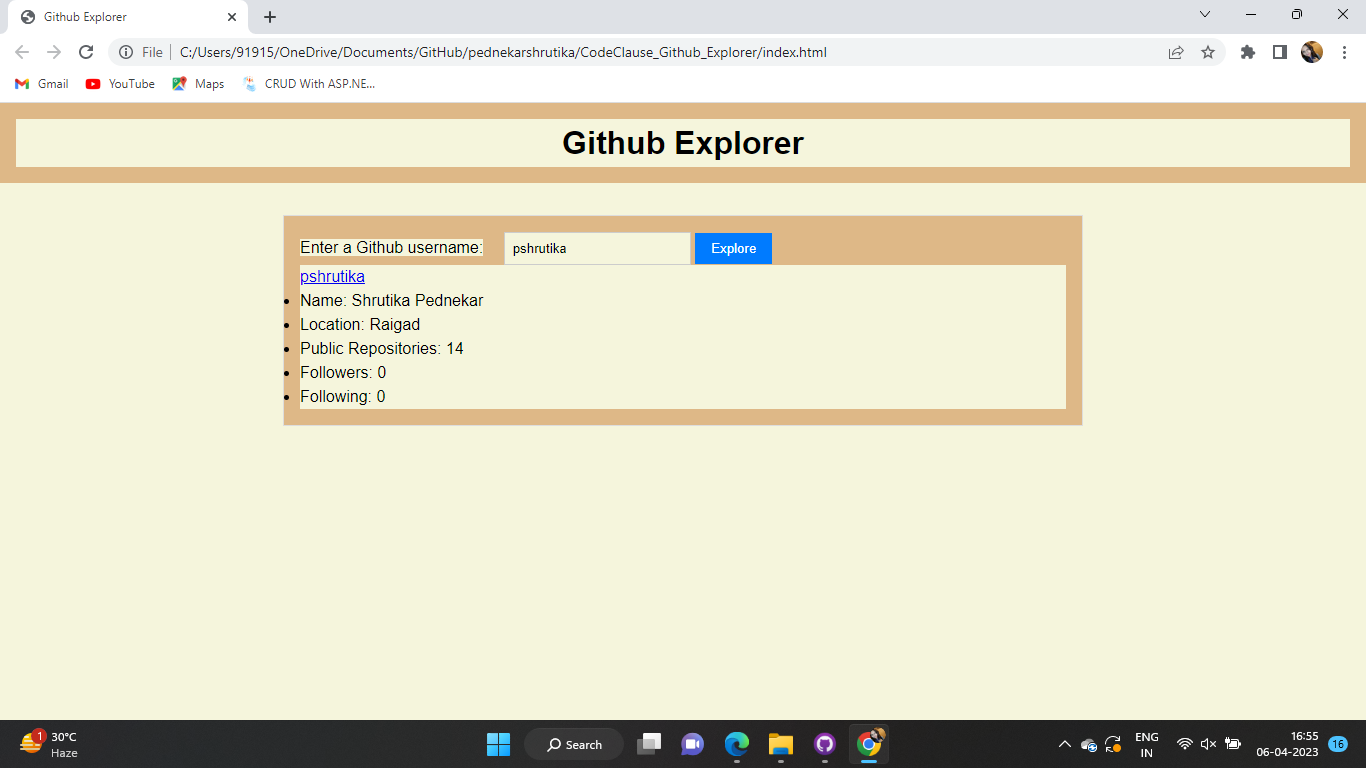This screenshot has height=768, width=1366.
Task: Mute the system volume in the tray
Action: point(1207,744)
